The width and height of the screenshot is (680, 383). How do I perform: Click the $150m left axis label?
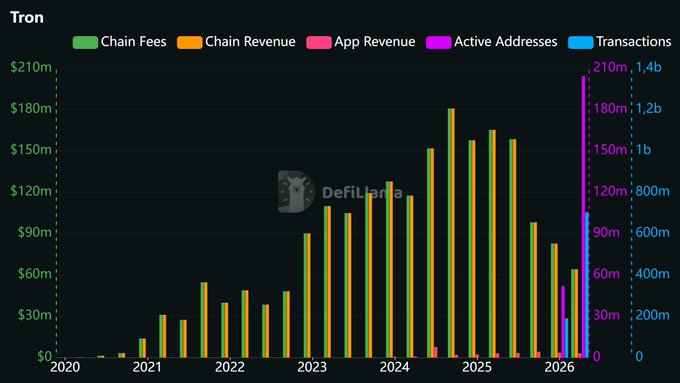(x=31, y=150)
